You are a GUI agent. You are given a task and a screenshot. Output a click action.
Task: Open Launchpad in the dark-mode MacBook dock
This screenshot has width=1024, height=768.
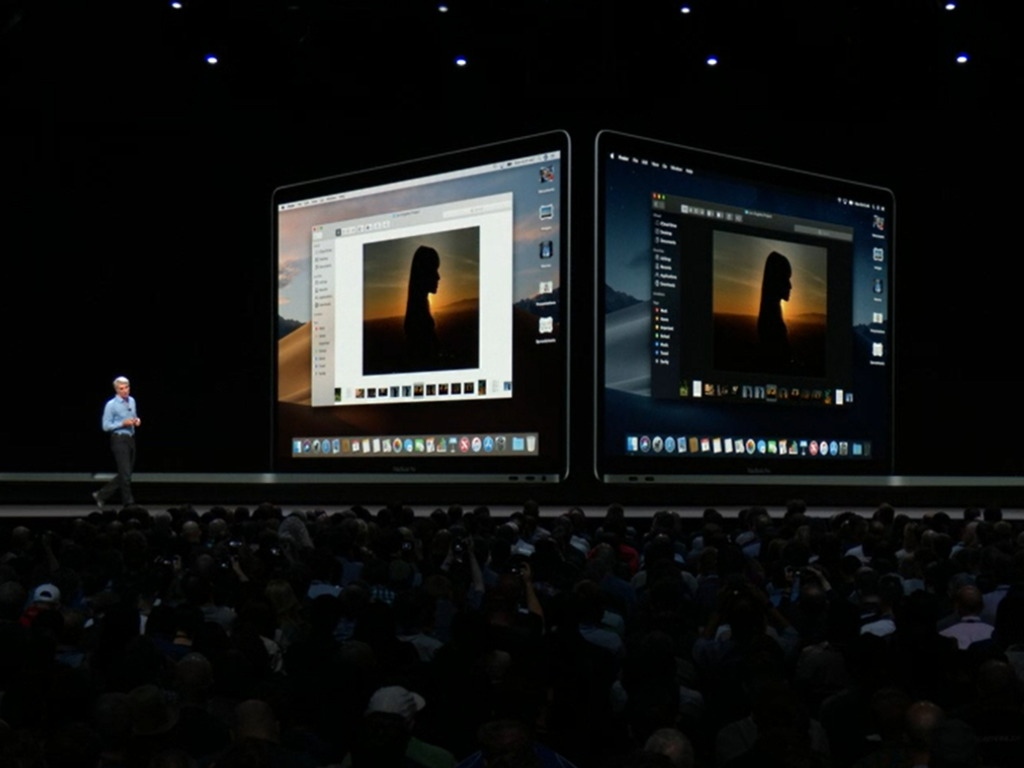[x=658, y=445]
